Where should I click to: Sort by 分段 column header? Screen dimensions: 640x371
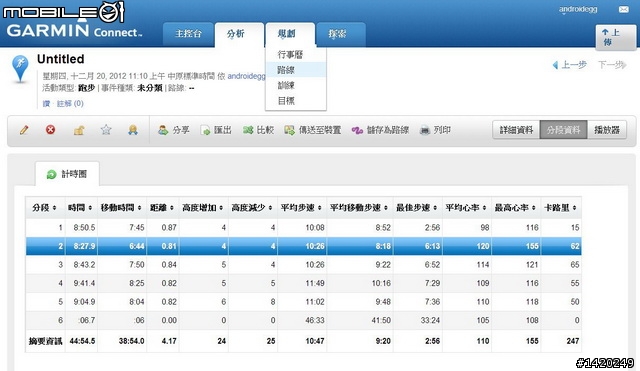44,208
